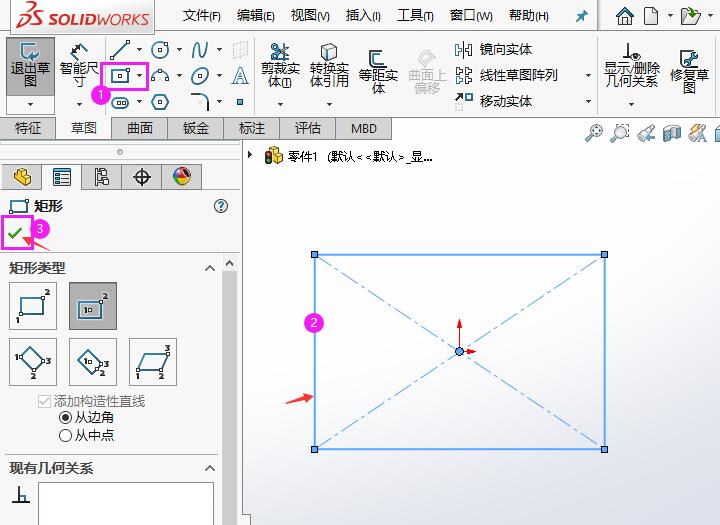Pin the menu bar with pushpin
The image size is (720, 525).
(x=581, y=17)
